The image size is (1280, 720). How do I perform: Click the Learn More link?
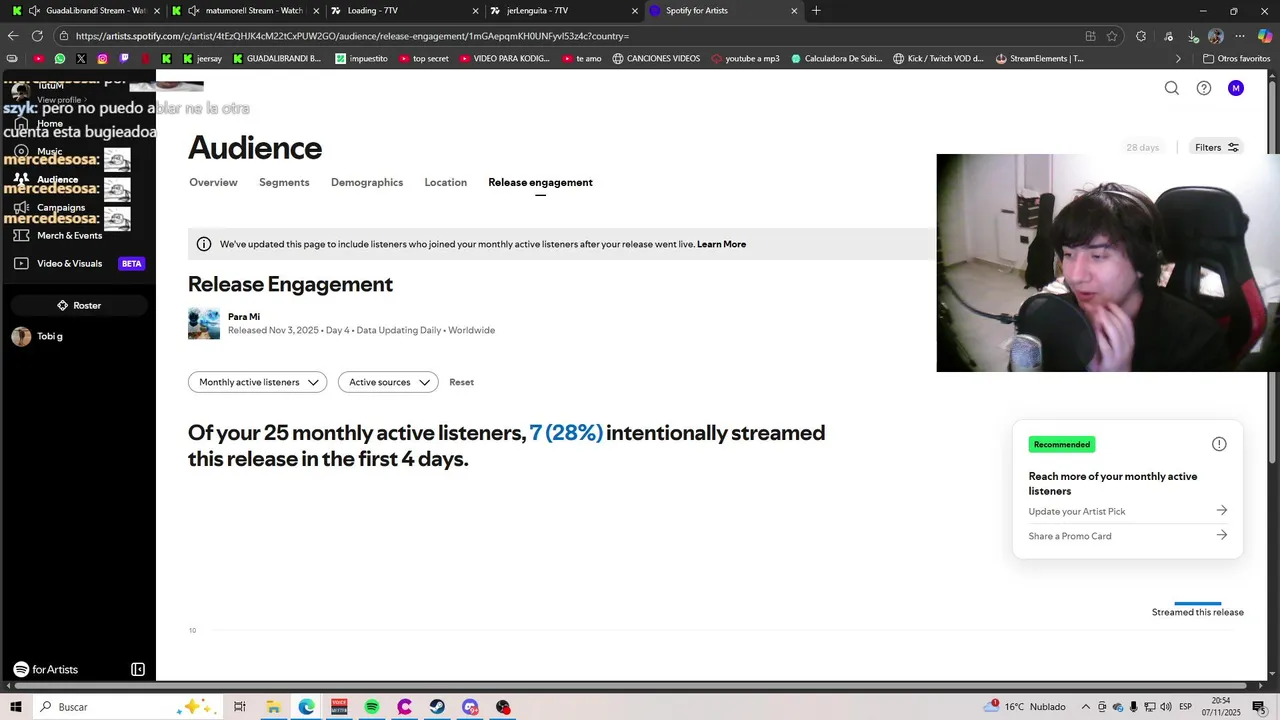pos(721,244)
